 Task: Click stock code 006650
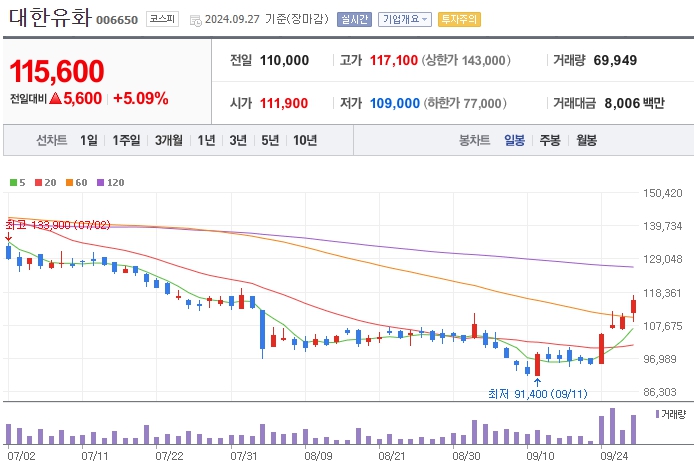117,20
